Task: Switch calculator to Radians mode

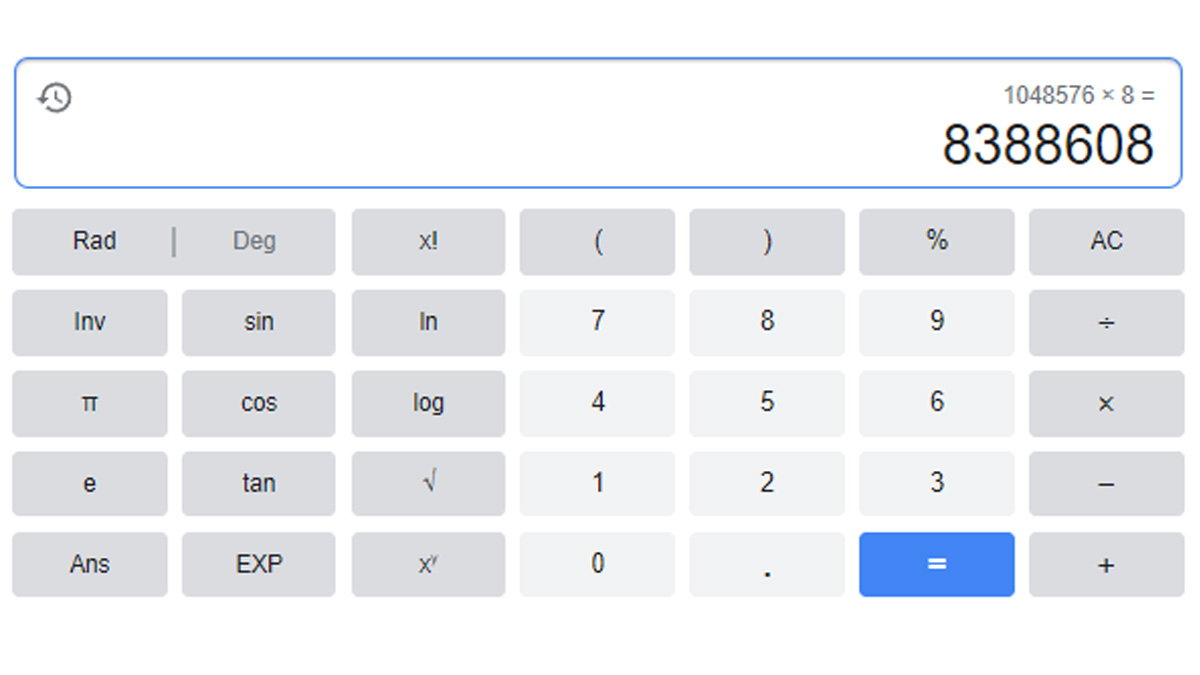Action: (x=97, y=241)
